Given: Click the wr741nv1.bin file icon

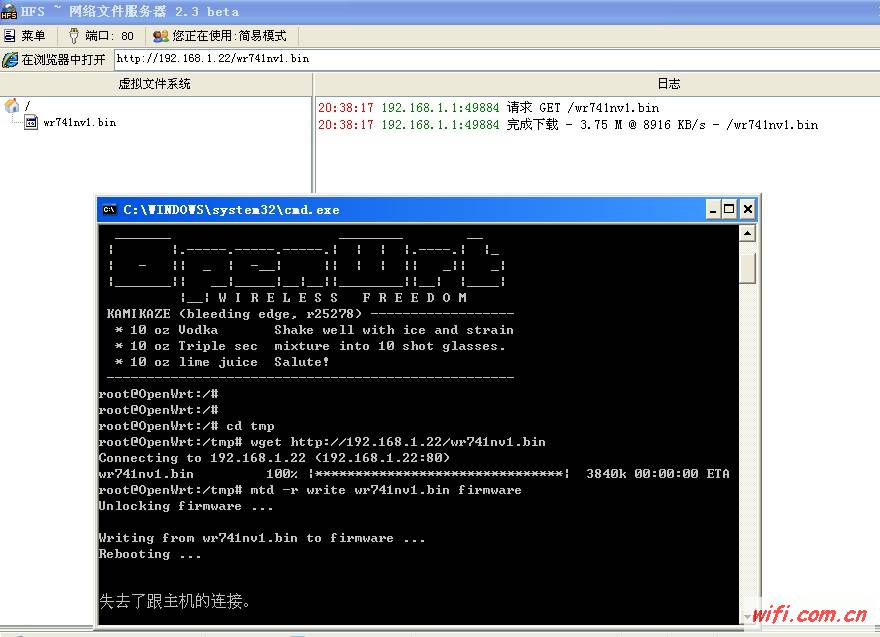Looking at the screenshot, I should click(x=31, y=123).
